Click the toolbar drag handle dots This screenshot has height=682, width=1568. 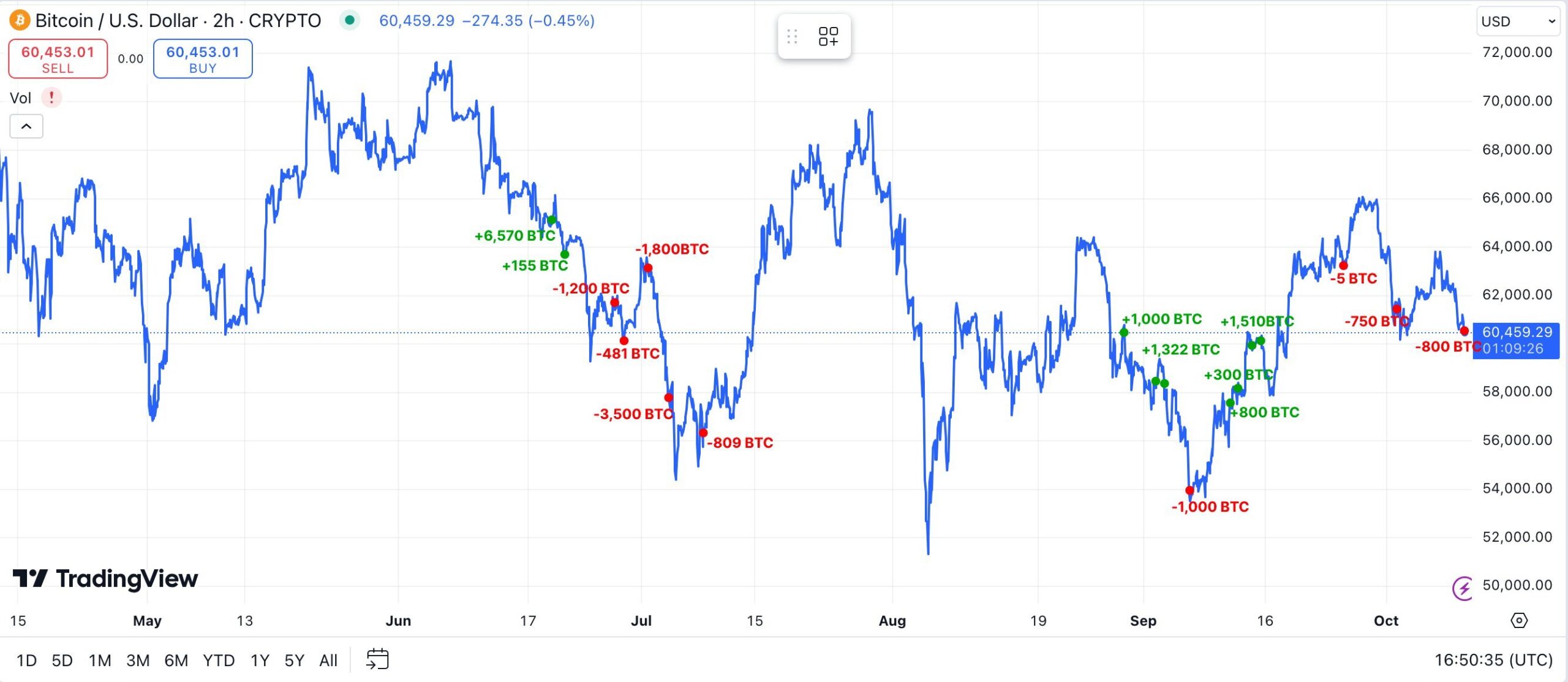(x=792, y=37)
